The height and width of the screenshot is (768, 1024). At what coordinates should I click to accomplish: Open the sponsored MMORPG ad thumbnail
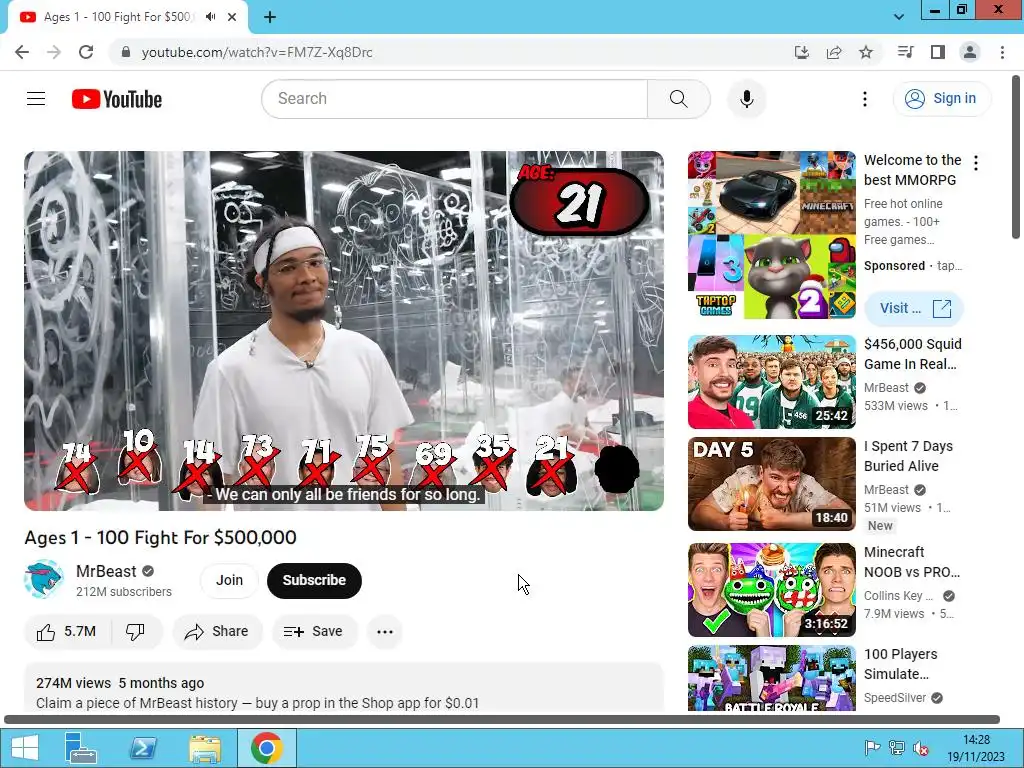point(771,235)
